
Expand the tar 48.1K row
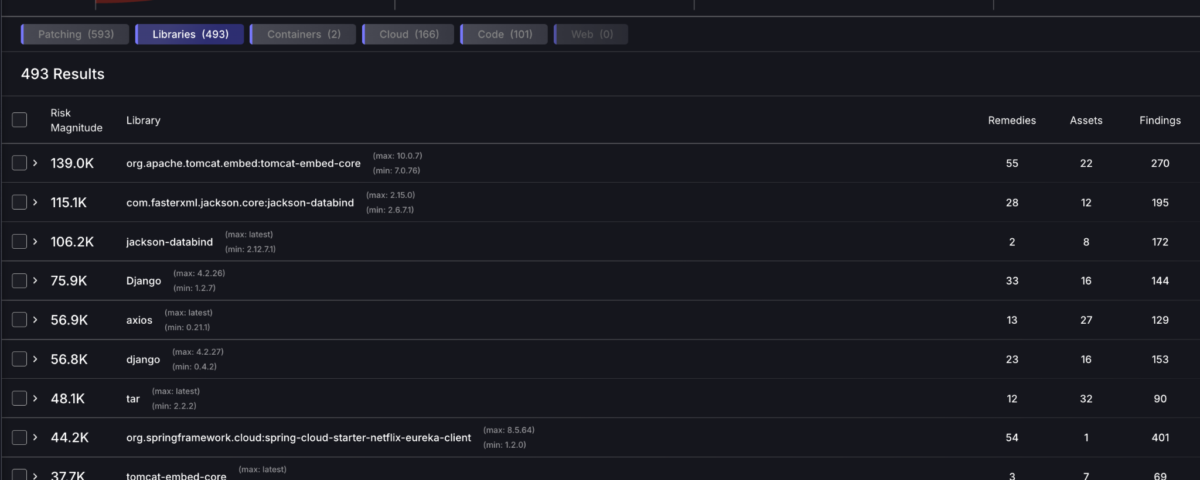pos(36,398)
